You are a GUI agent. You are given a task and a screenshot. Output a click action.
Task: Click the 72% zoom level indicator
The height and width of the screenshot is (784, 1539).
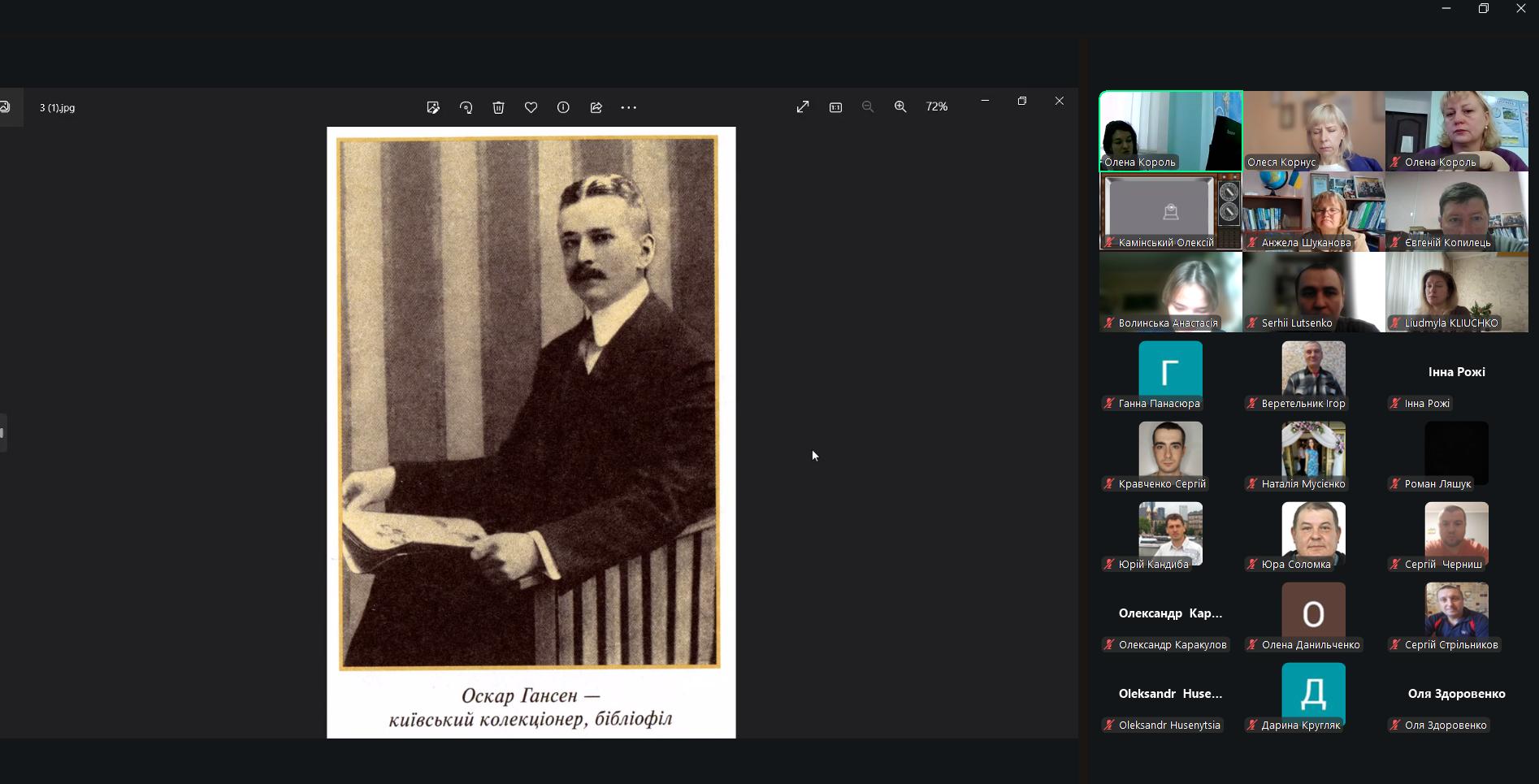pyautogui.click(x=937, y=106)
